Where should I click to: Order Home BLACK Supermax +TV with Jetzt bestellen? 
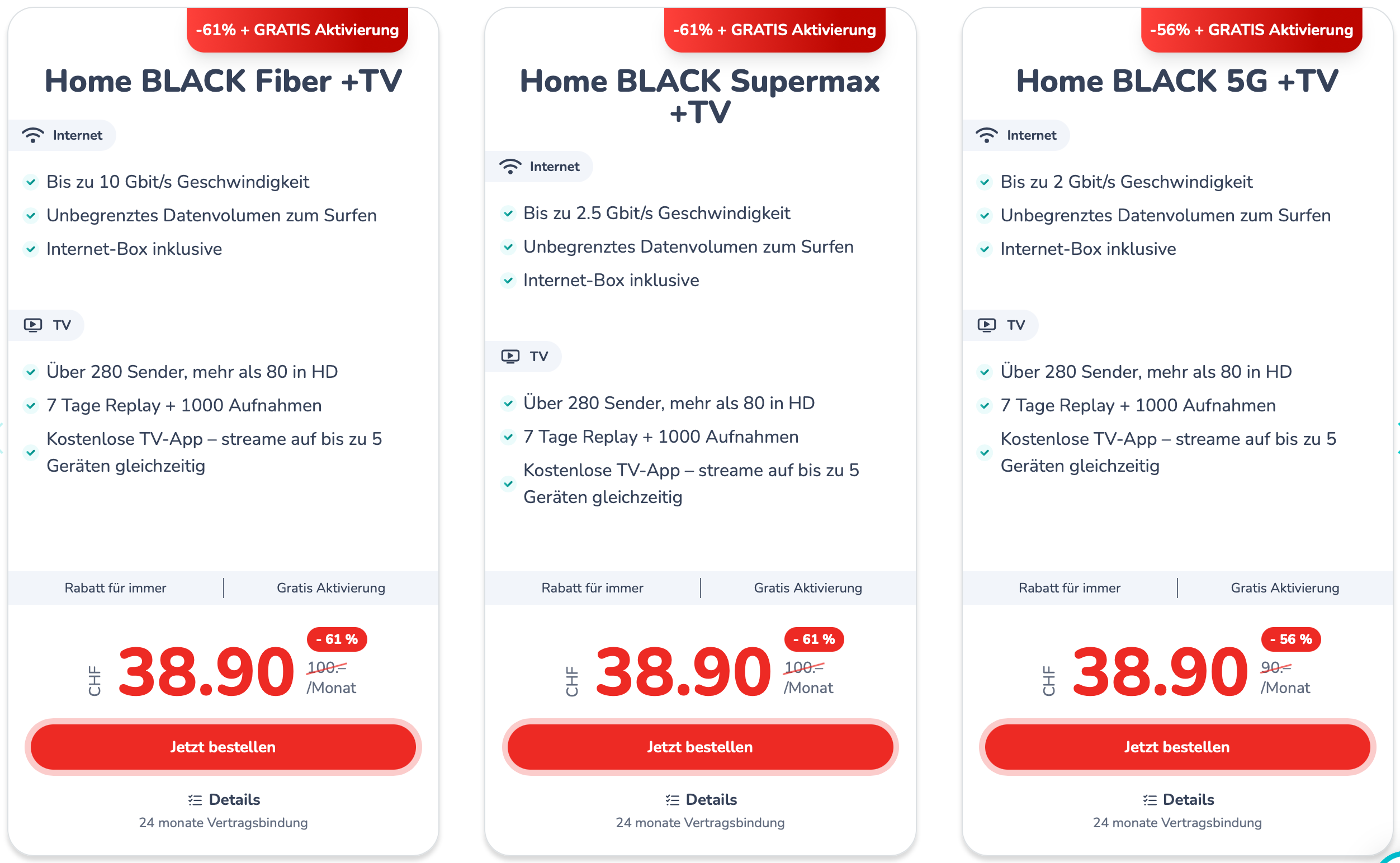point(700,747)
